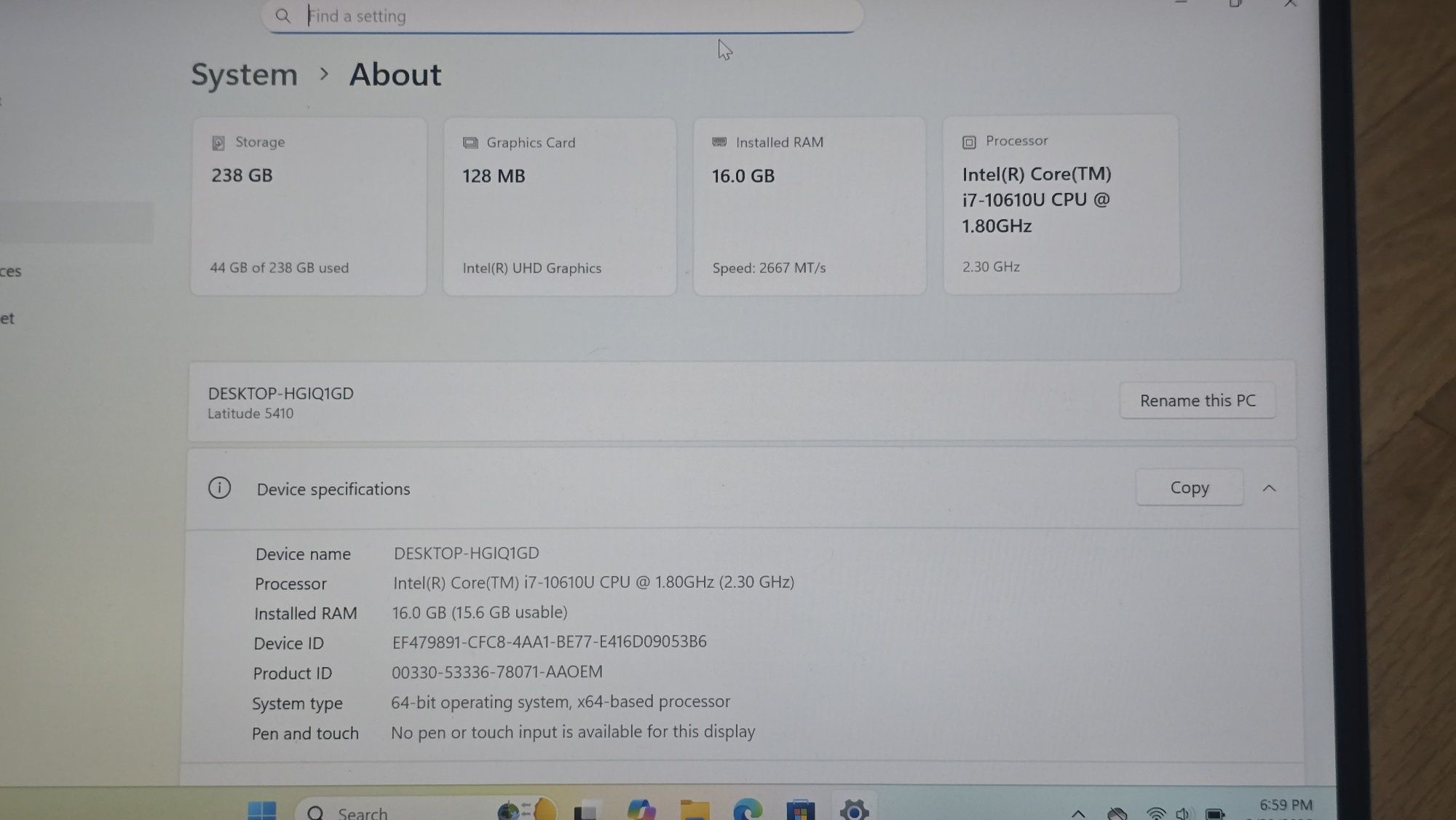Click Rename this PC button
The image size is (1456, 820).
(x=1198, y=401)
